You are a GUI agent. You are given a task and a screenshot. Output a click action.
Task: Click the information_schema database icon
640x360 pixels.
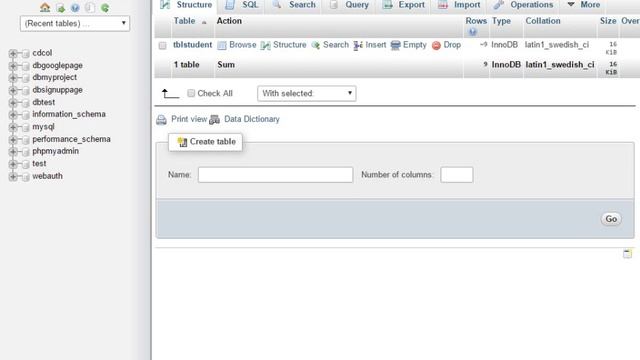pos(25,115)
